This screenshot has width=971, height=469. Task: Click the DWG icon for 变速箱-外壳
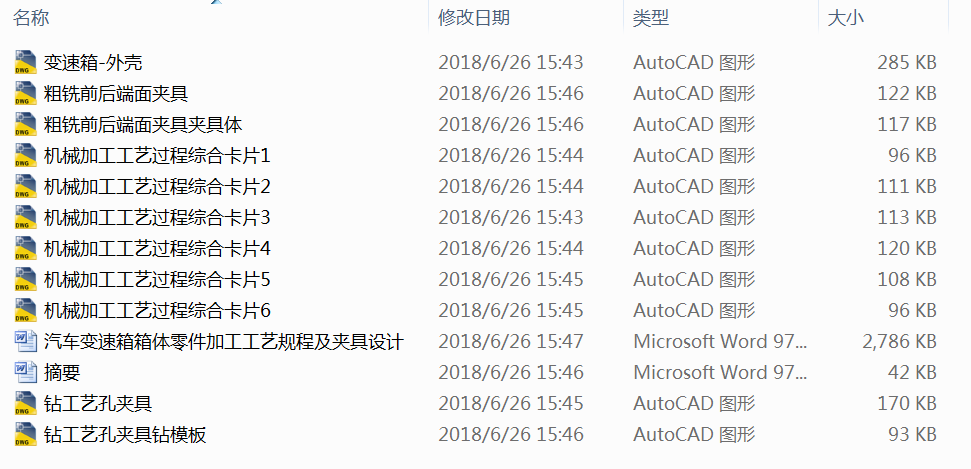(x=26, y=63)
